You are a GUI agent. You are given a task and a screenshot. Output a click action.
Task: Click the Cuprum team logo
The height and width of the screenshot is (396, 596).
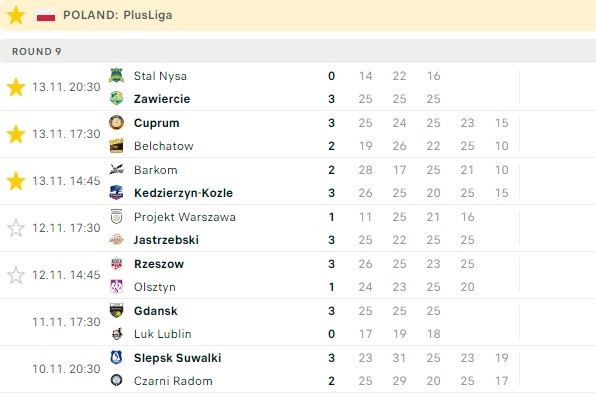pyautogui.click(x=116, y=123)
